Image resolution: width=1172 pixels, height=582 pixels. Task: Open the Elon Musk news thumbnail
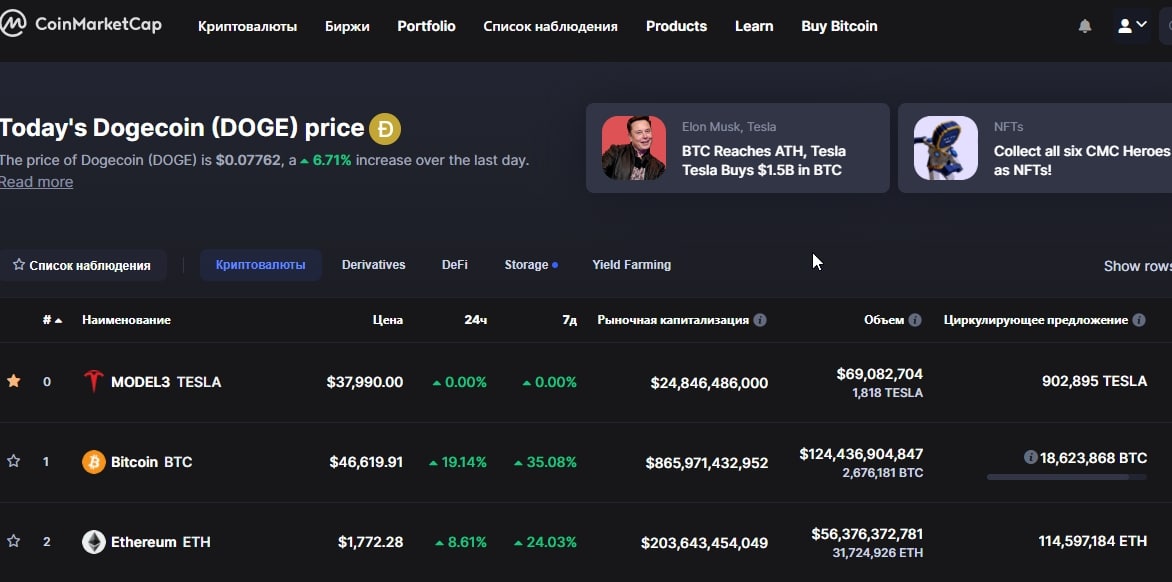[634, 148]
